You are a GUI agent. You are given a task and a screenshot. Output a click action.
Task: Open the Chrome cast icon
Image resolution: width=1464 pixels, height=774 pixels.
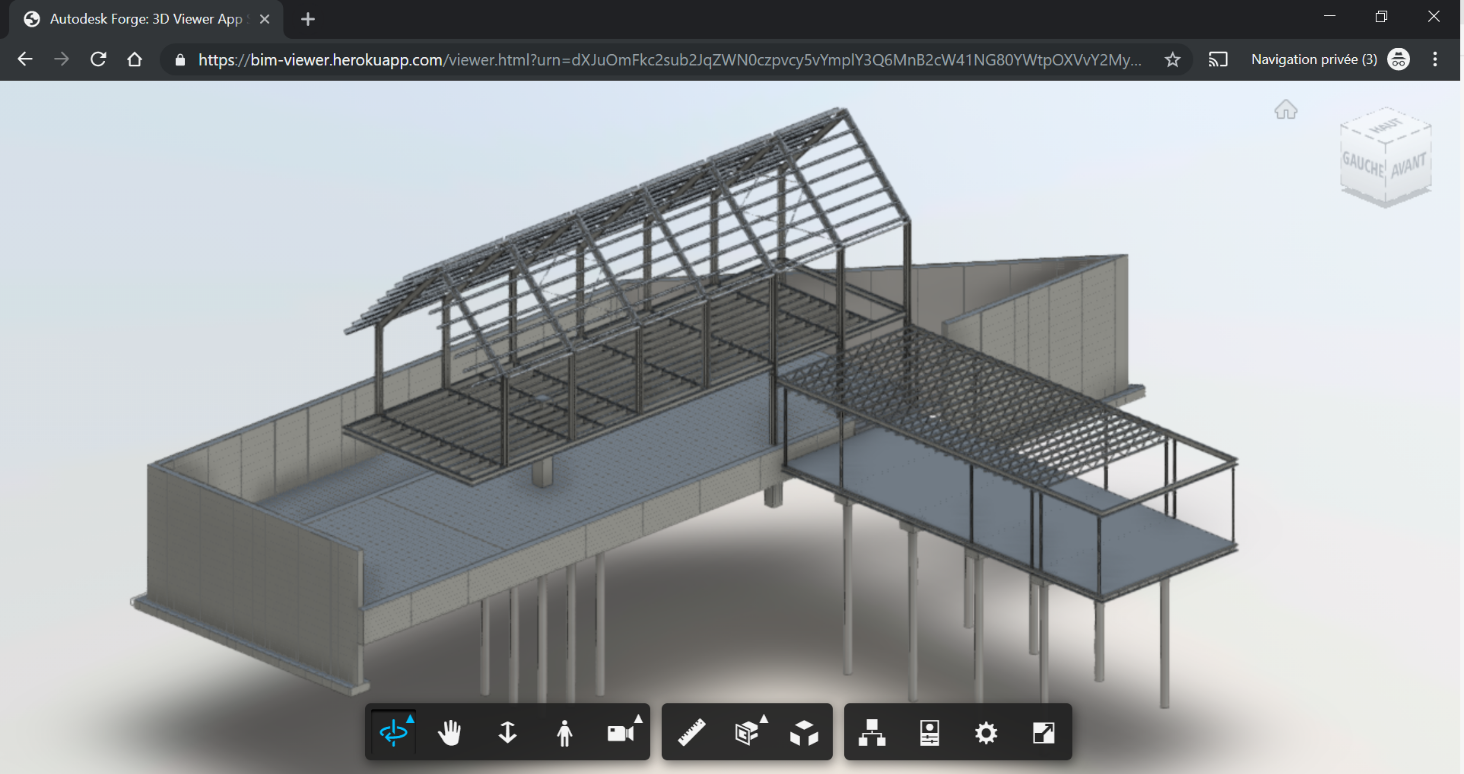click(x=1218, y=59)
